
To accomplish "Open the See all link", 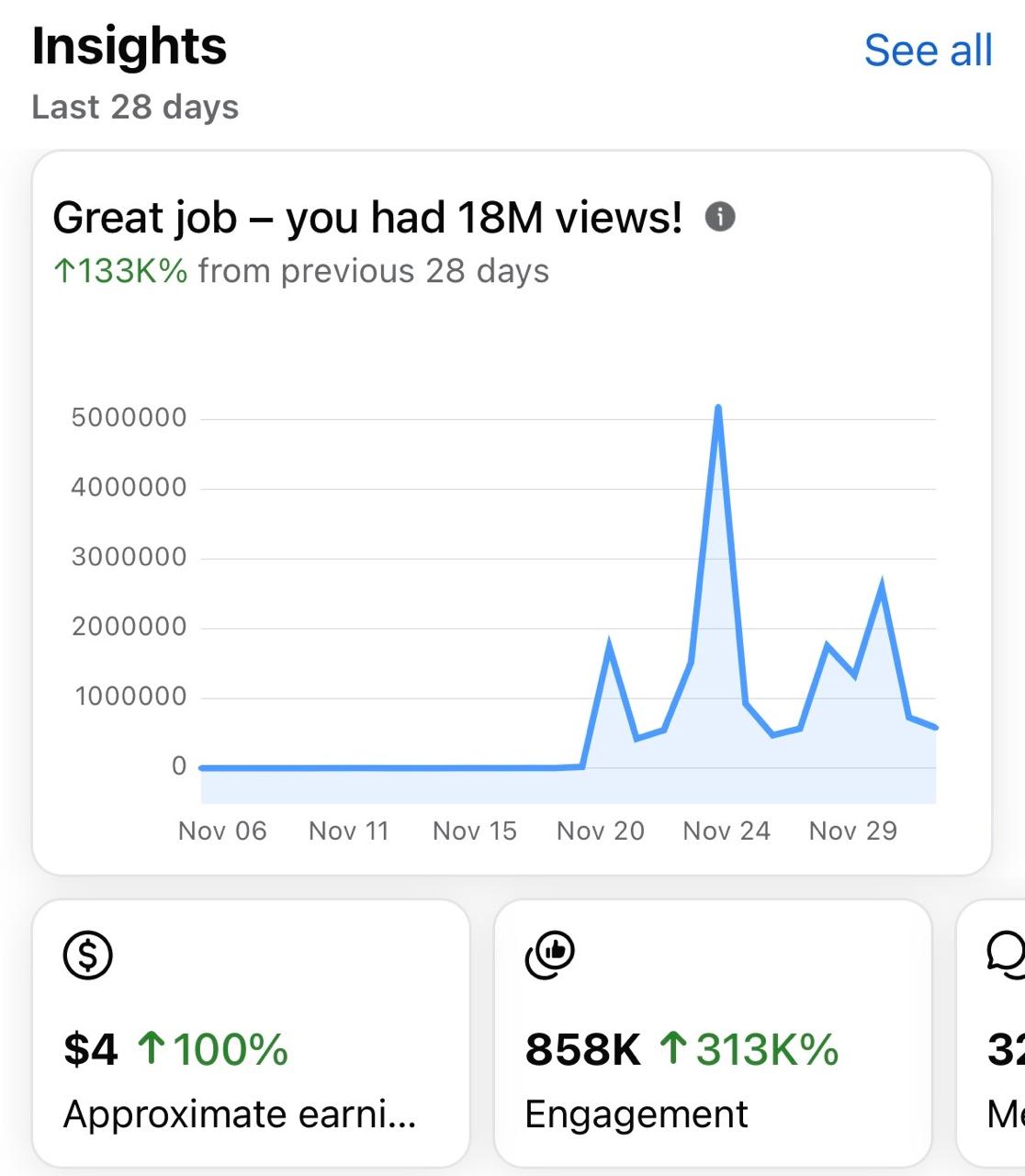I will coord(929,51).
